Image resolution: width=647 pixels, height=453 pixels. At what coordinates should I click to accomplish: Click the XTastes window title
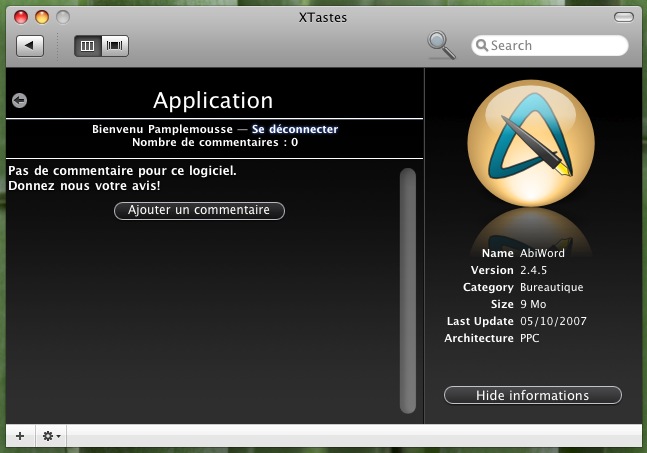click(x=323, y=17)
